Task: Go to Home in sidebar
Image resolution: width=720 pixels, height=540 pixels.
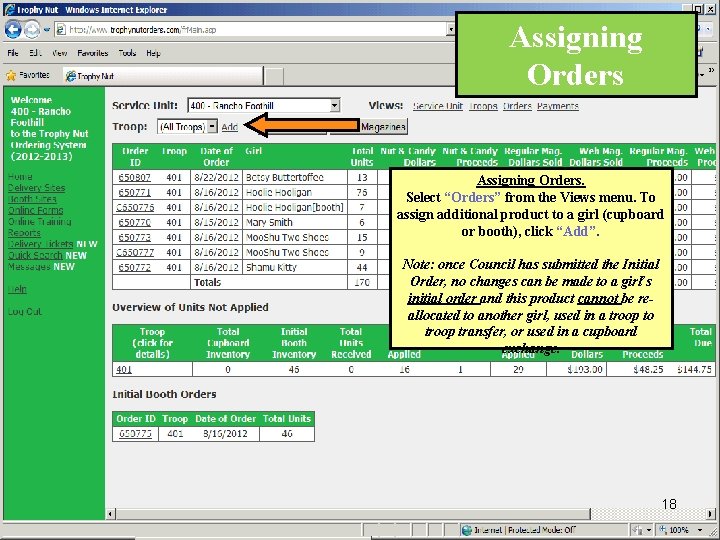Action: pyautogui.click(x=20, y=177)
